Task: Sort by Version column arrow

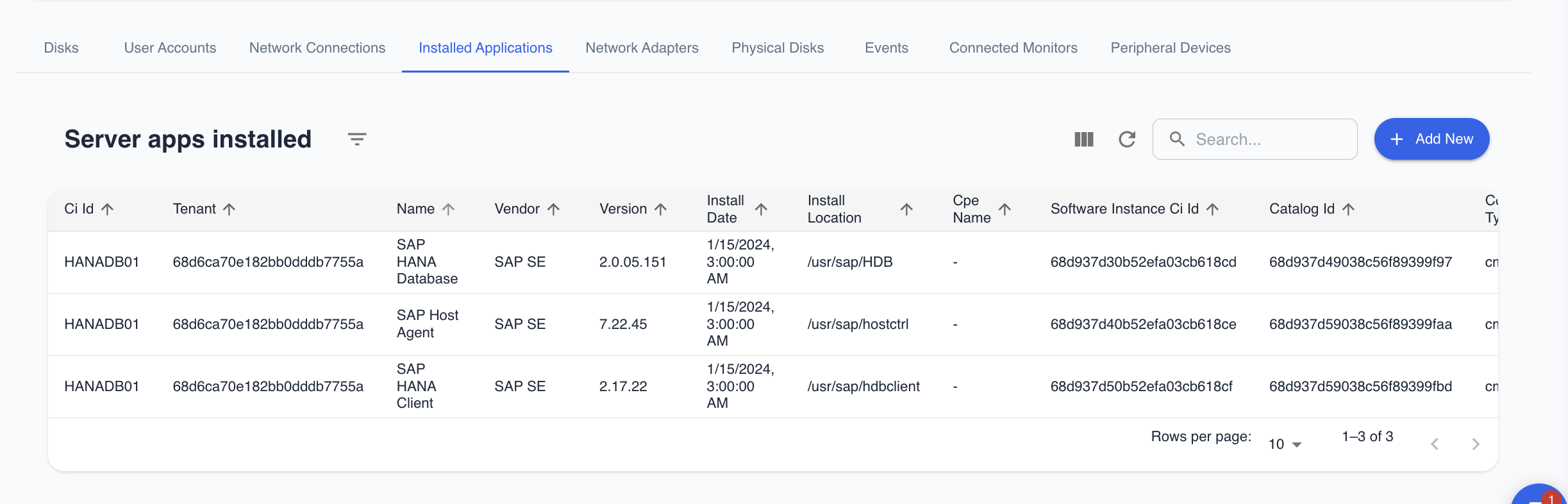Action: tap(661, 209)
